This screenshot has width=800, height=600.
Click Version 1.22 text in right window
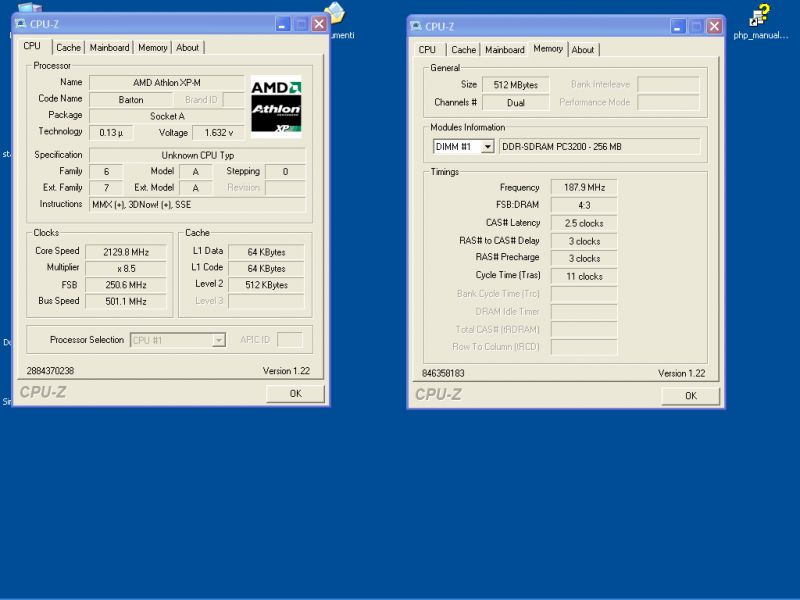[682, 373]
